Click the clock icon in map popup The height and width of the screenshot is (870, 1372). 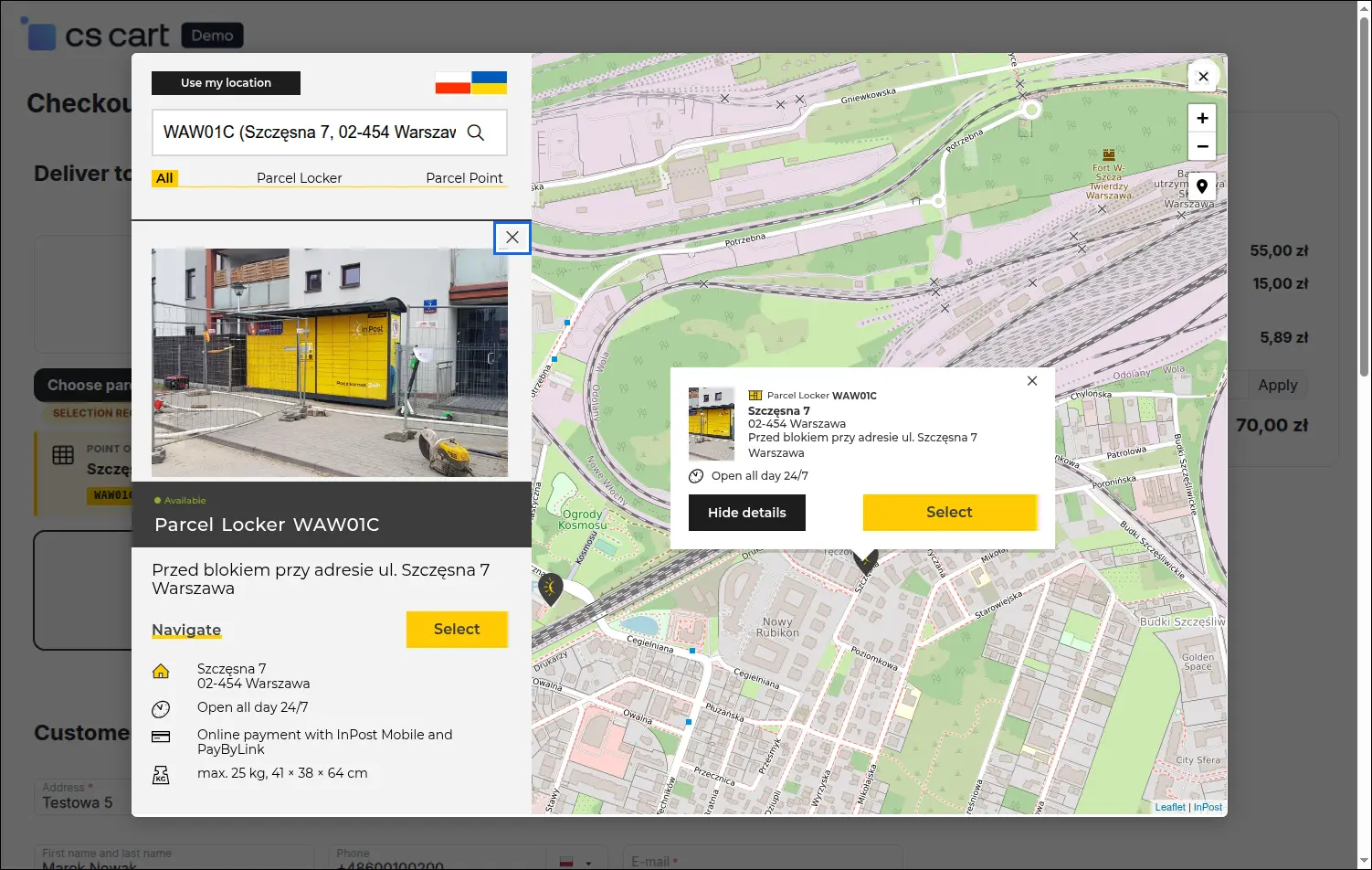(696, 476)
